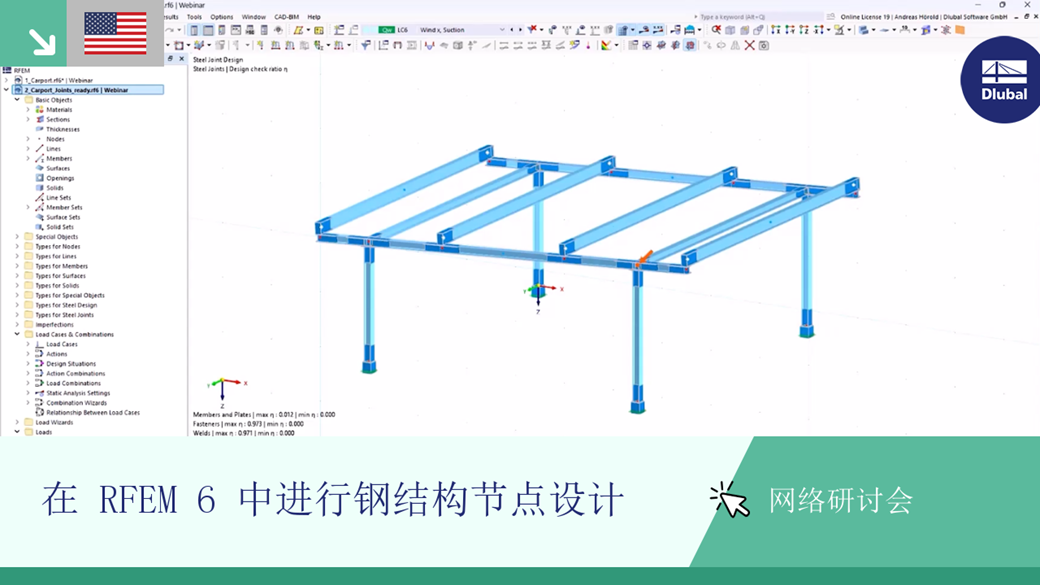Open the CAD-BIM menu
The image size is (1040, 585).
point(286,17)
